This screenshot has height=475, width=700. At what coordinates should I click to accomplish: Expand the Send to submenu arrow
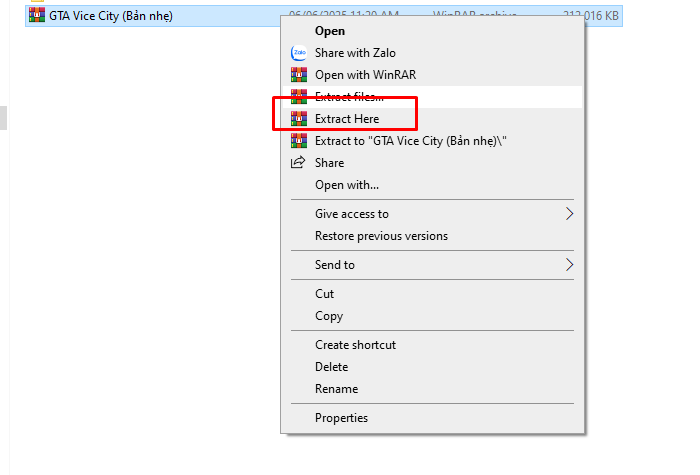pyautogui.click(x=569, y=265)
